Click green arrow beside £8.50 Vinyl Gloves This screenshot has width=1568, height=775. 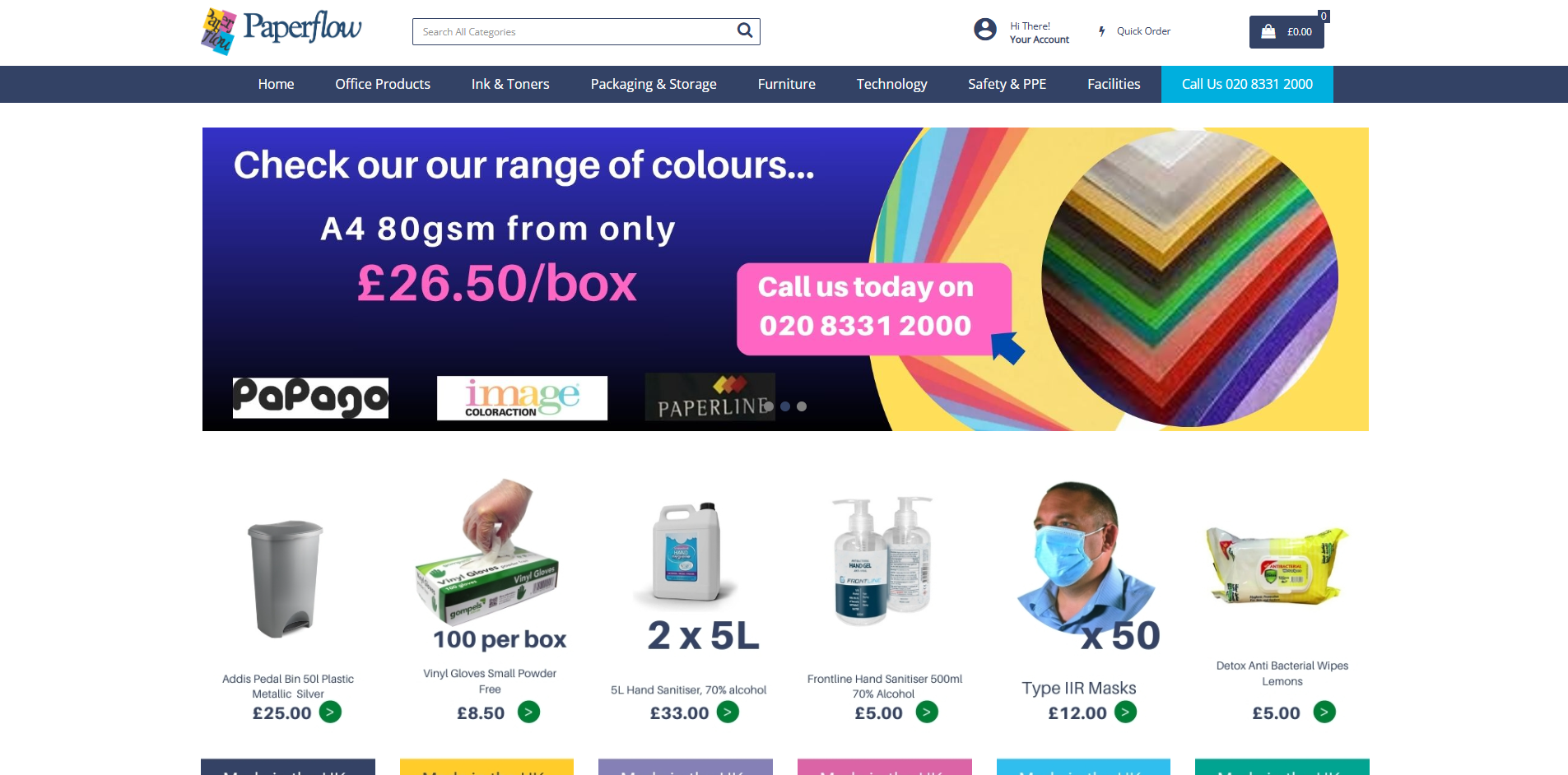pyautogui.click(x=528, y=712)
